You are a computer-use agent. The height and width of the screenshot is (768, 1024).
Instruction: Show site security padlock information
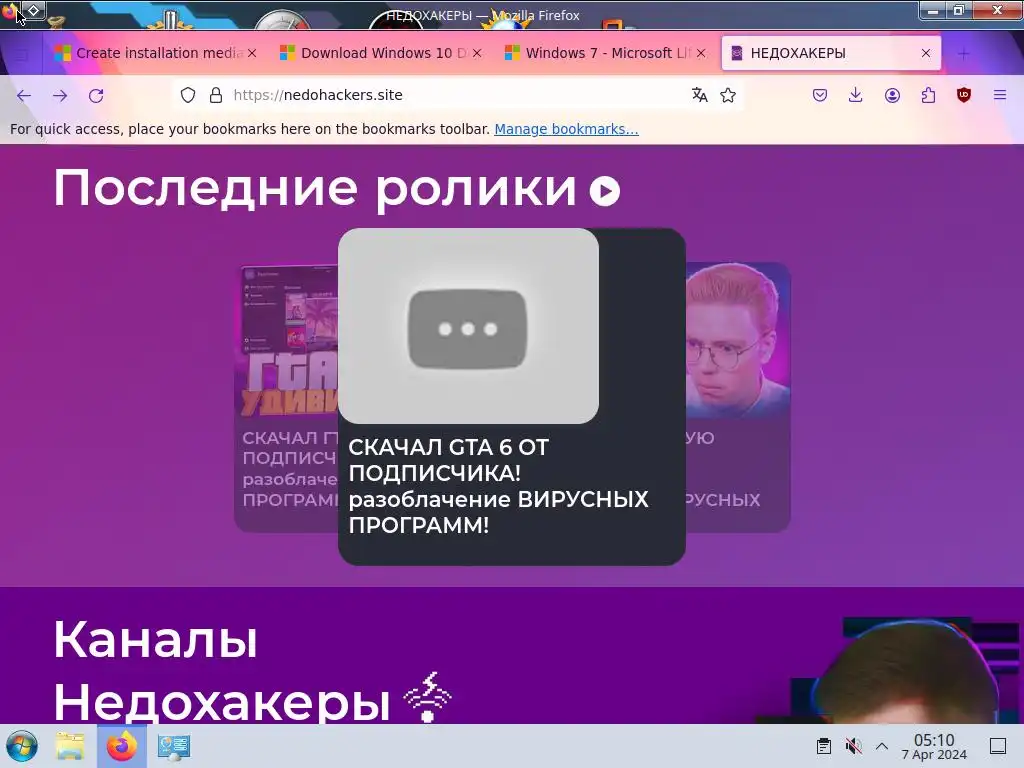coord(216,95)
